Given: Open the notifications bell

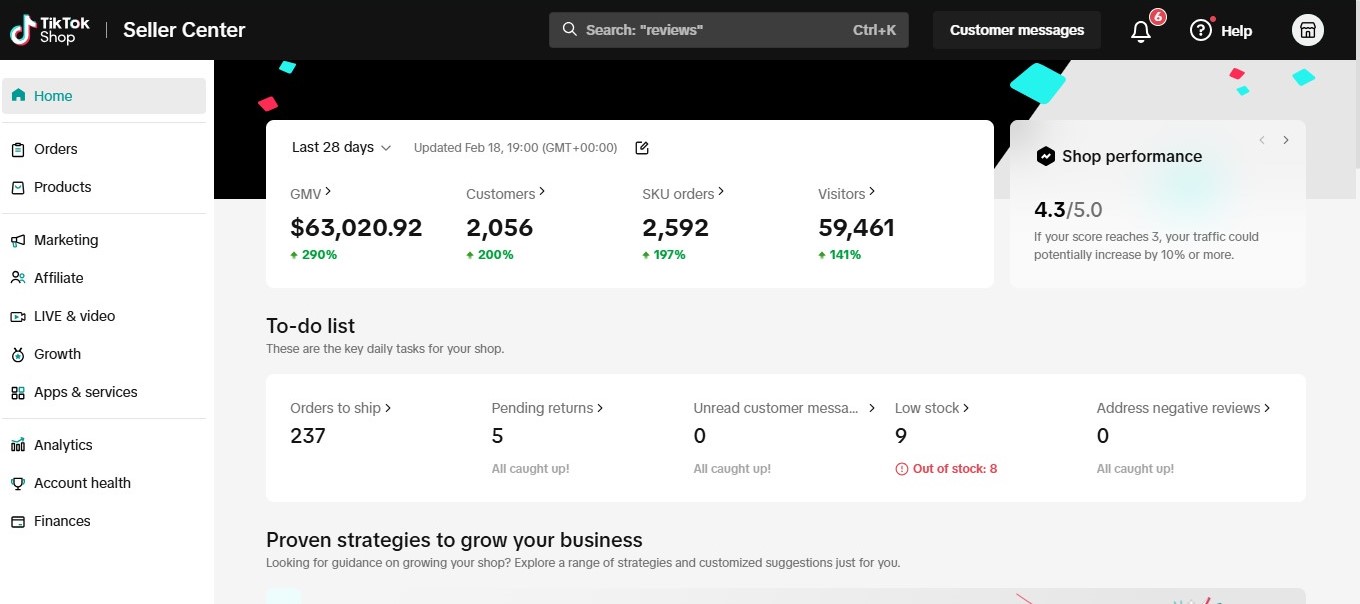Looking at the screenshot, I should tap(1141, 31).
